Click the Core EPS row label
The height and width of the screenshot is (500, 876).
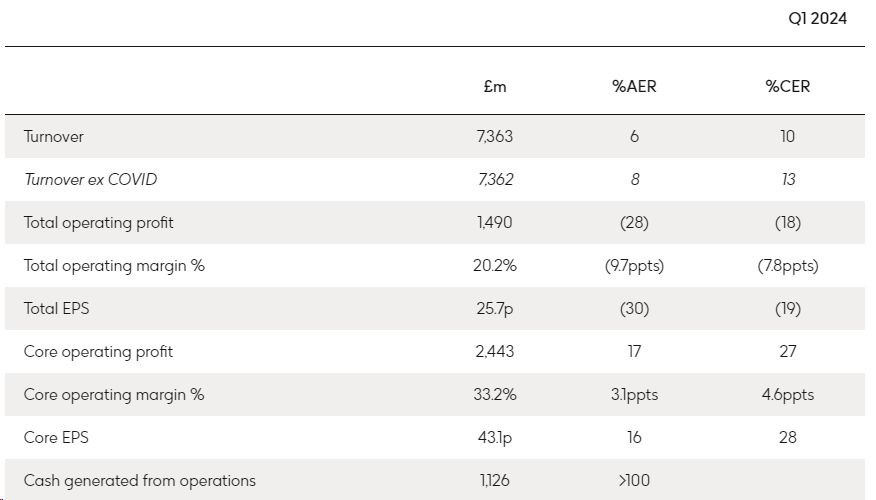click(x=54, y=438)
